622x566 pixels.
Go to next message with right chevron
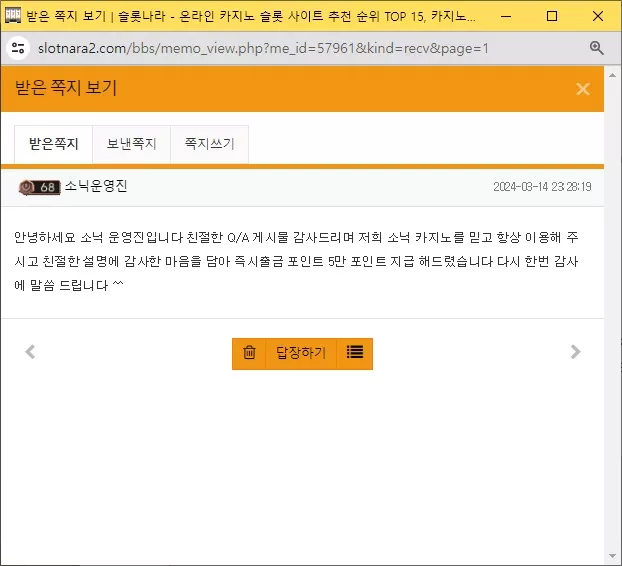[575, 352]
